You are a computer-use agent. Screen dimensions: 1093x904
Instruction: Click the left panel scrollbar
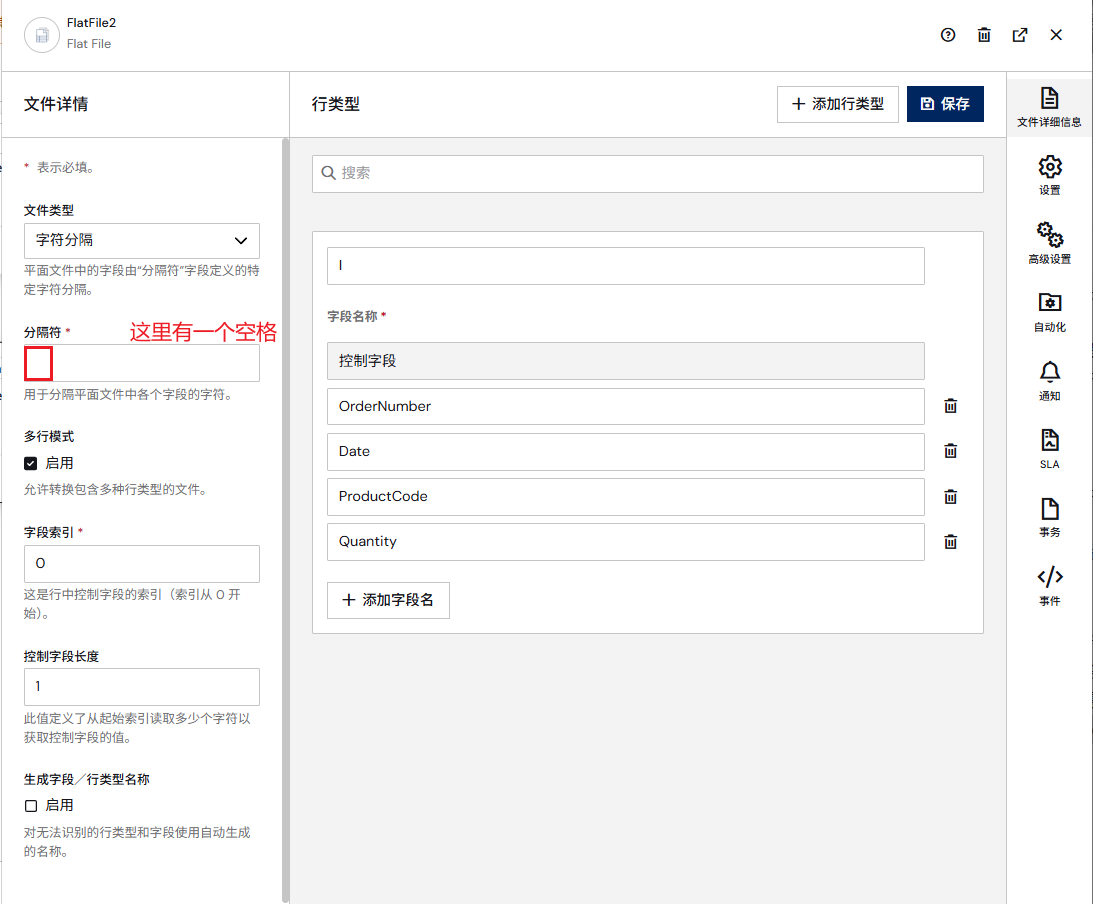pos(285,520)
